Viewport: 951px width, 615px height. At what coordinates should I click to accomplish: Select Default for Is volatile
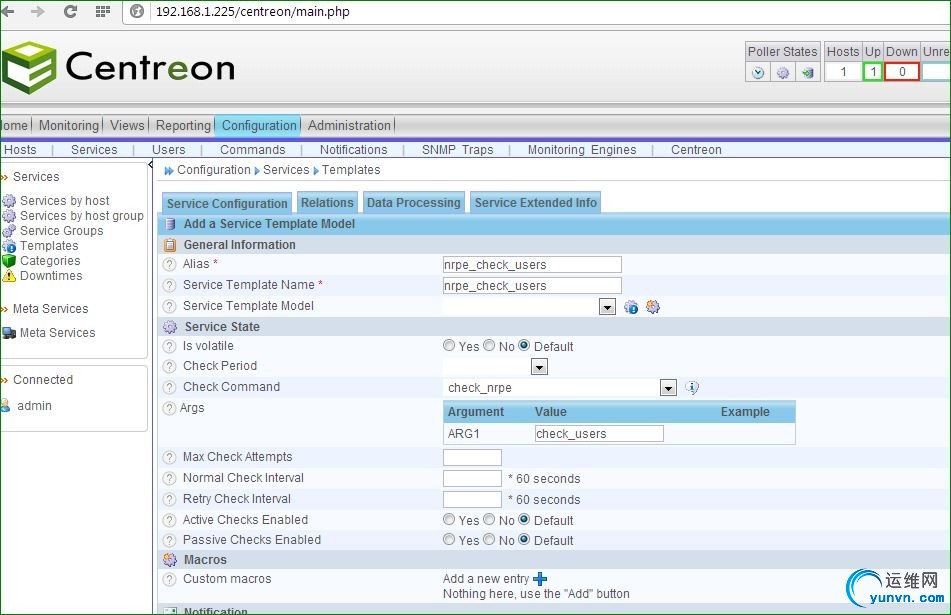[524, 345]
